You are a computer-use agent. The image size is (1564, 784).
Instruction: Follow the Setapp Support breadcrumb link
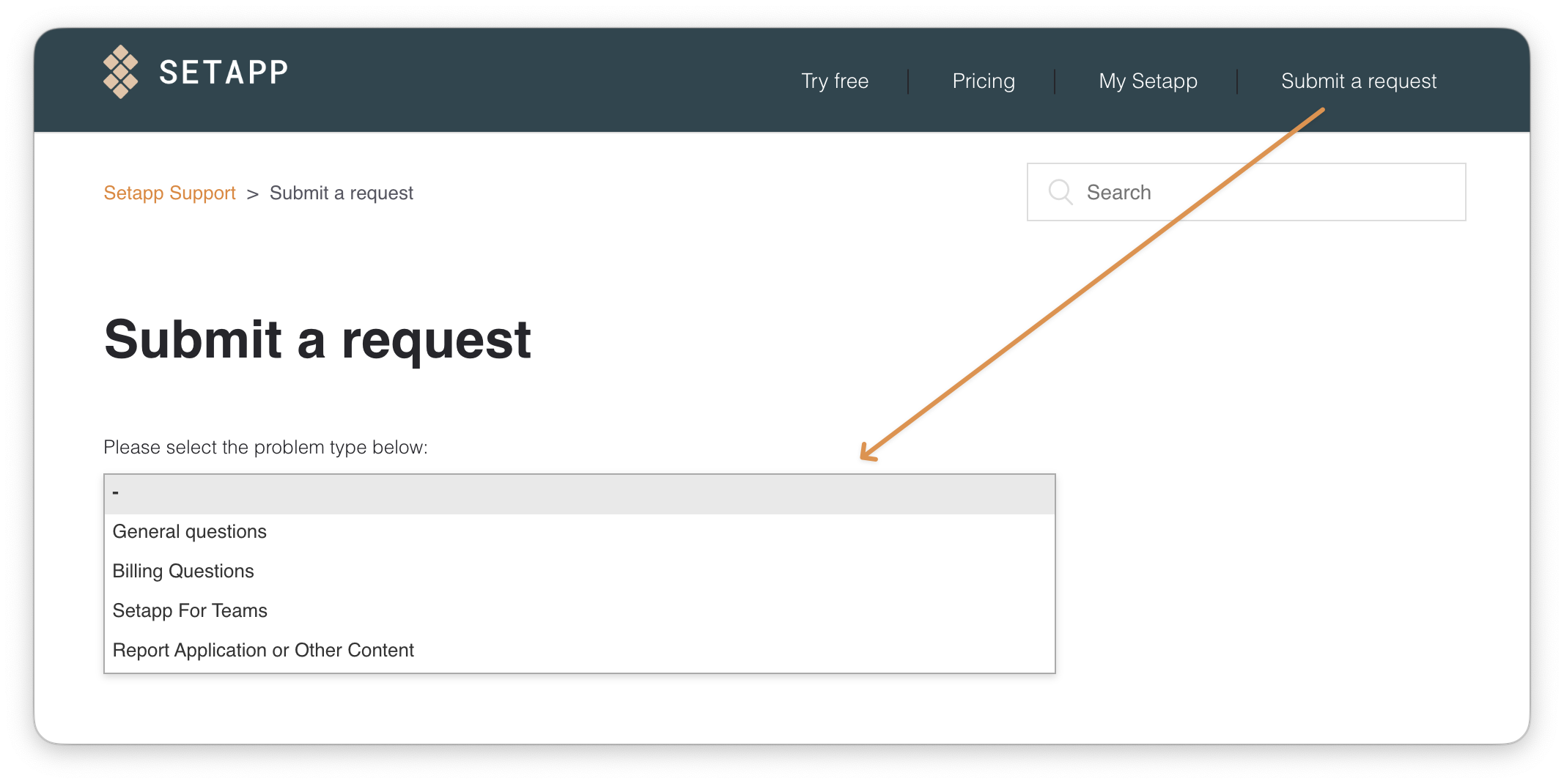[x=169, y=193]
